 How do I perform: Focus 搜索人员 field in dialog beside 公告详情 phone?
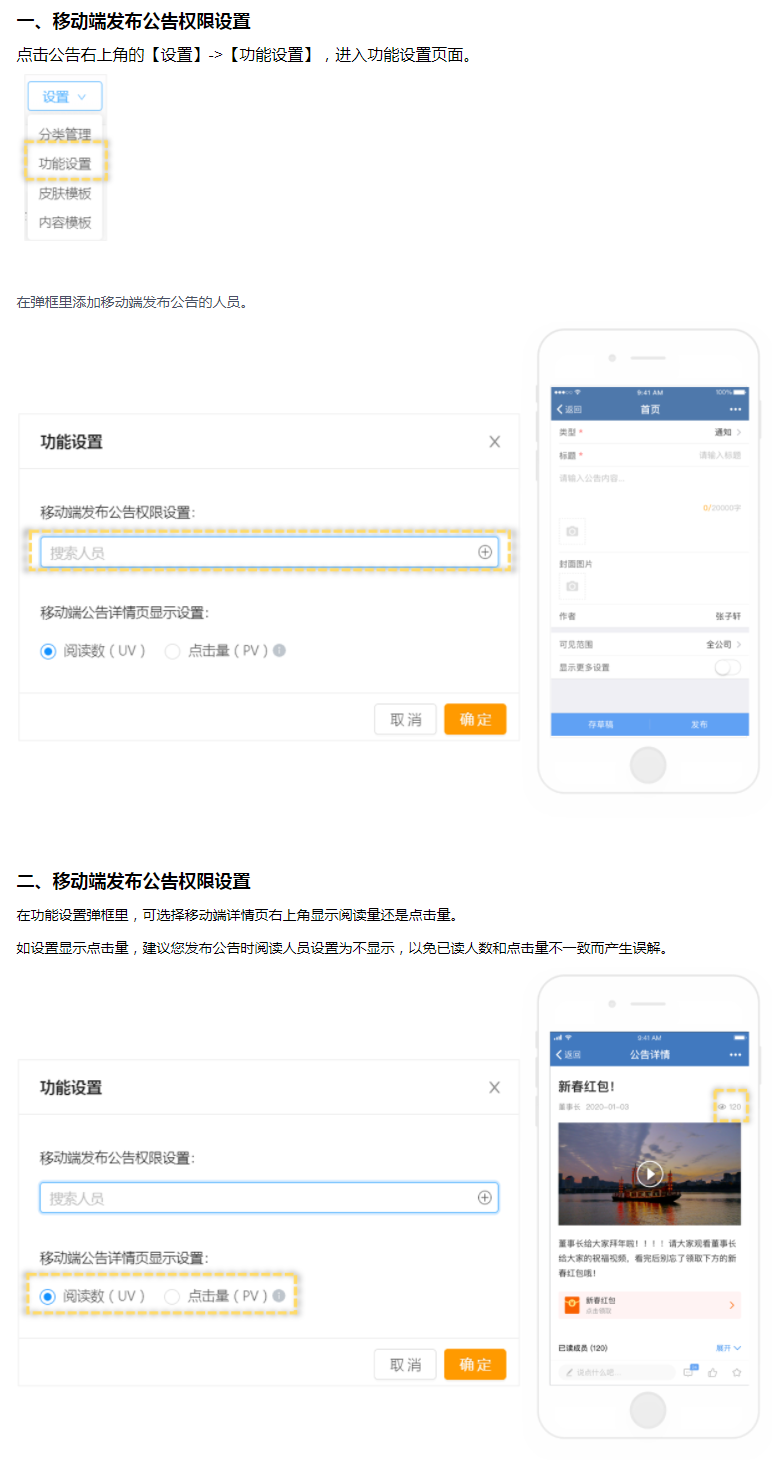(x=269, y=1198)
